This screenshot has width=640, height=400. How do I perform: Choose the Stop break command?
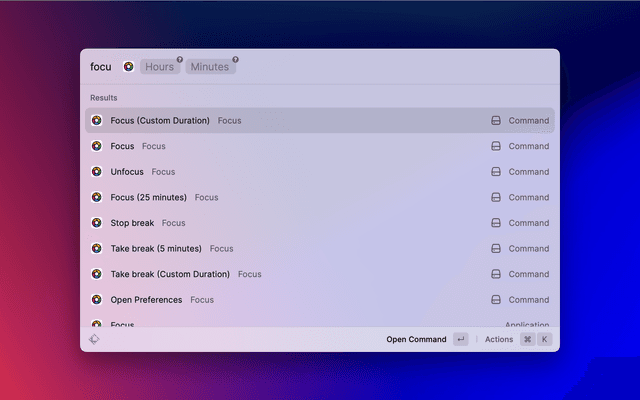point(132,223)
